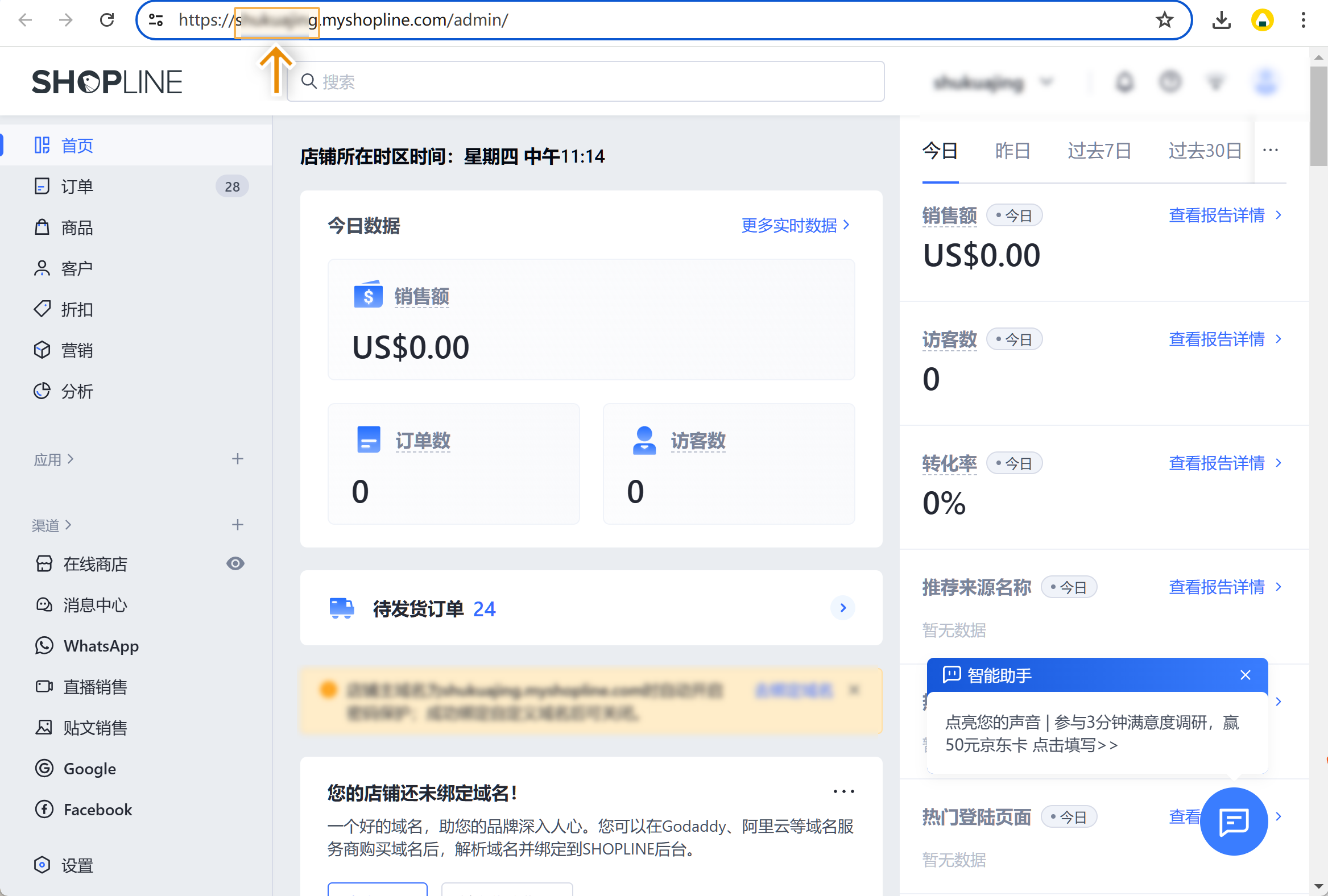Open notifications bell icon in header

(1124, 82)
